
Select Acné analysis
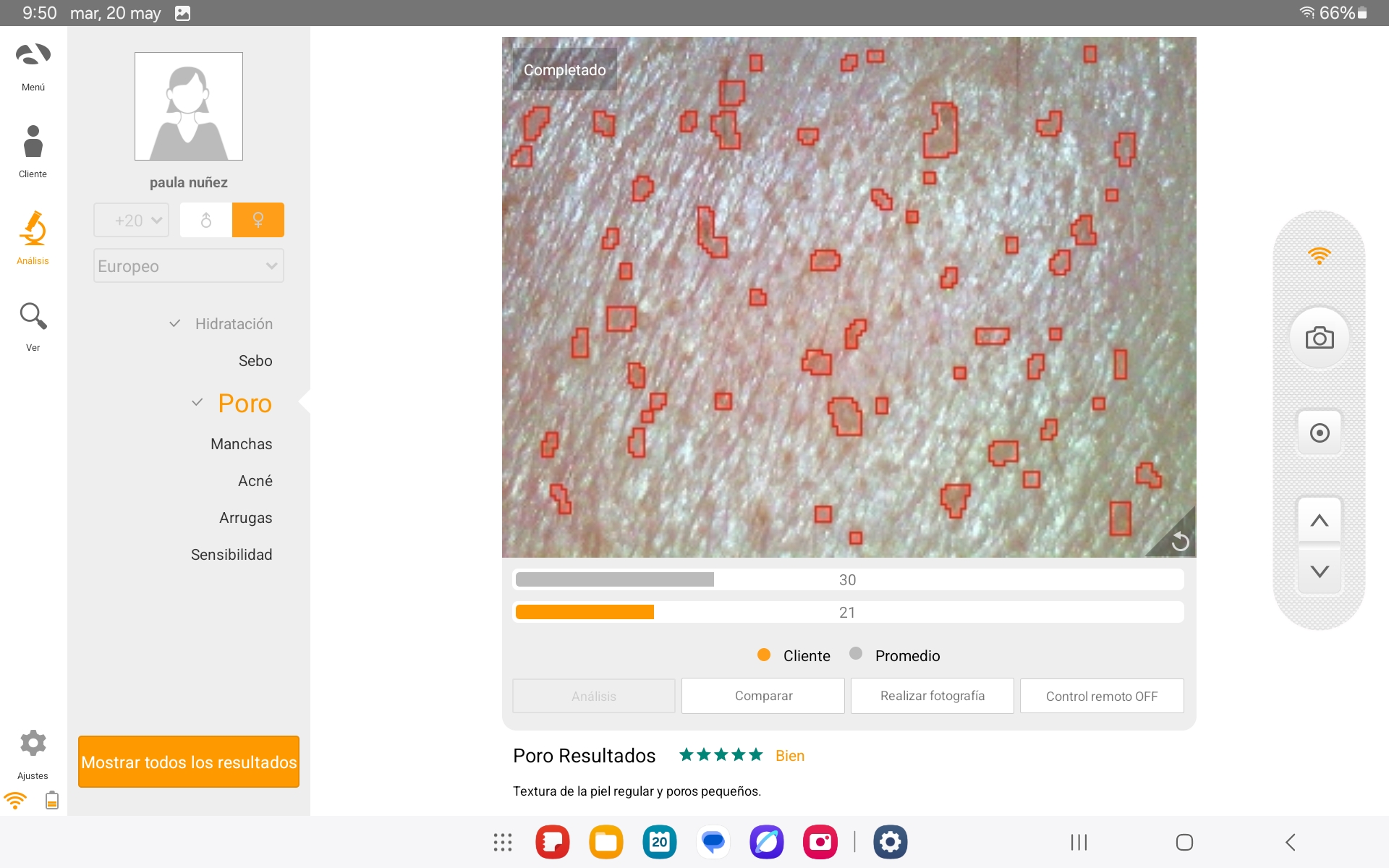(x=255, y=480)
